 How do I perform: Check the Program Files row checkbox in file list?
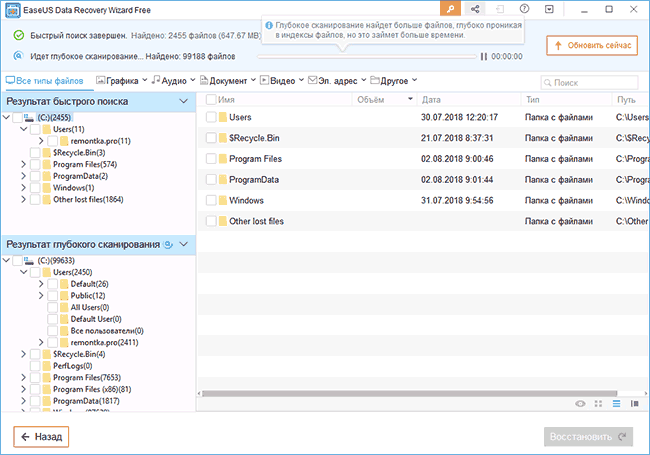click(211, 159)
